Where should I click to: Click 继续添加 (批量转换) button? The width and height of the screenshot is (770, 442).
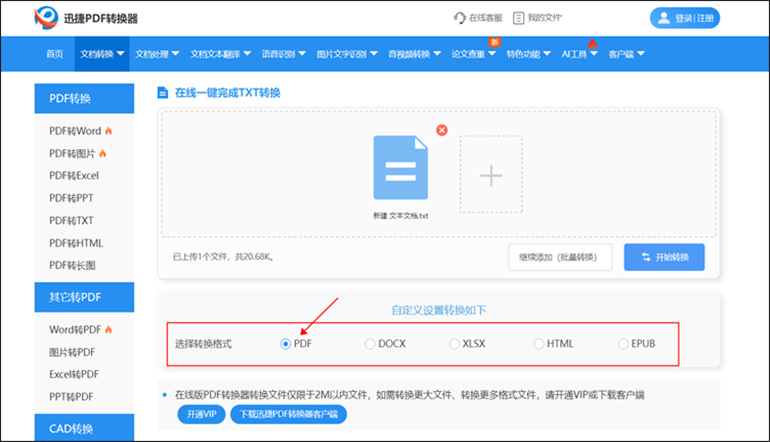(x=560, y=257)
